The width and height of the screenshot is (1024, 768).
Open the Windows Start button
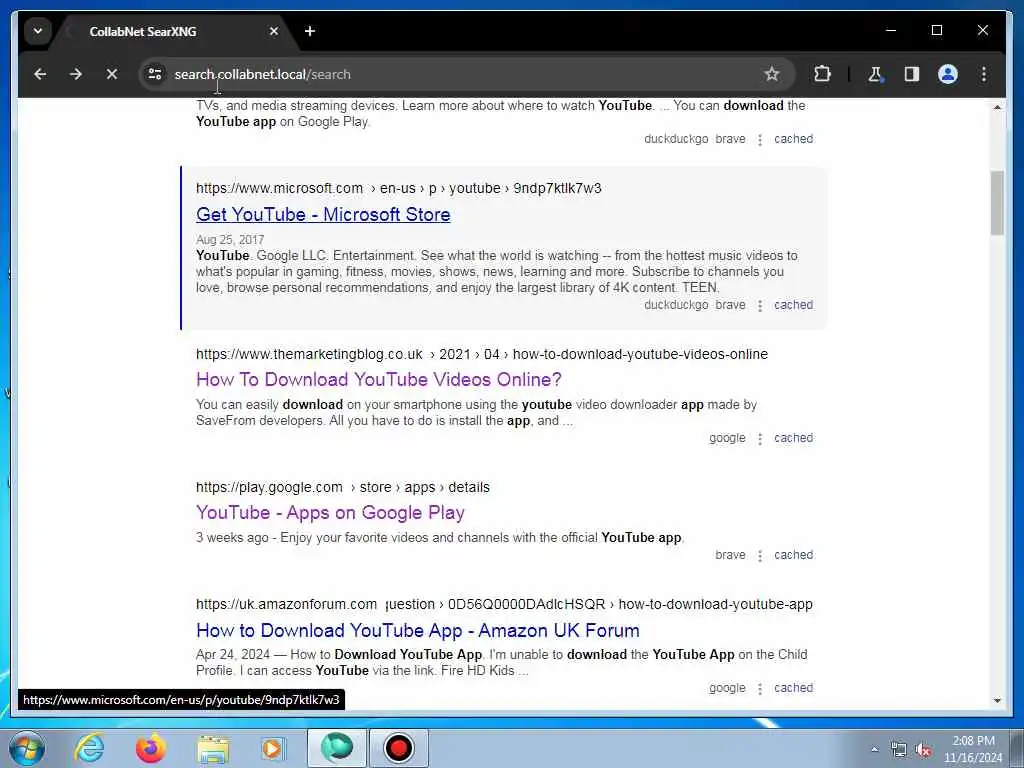pyautogui.click(x=27, y=748)
